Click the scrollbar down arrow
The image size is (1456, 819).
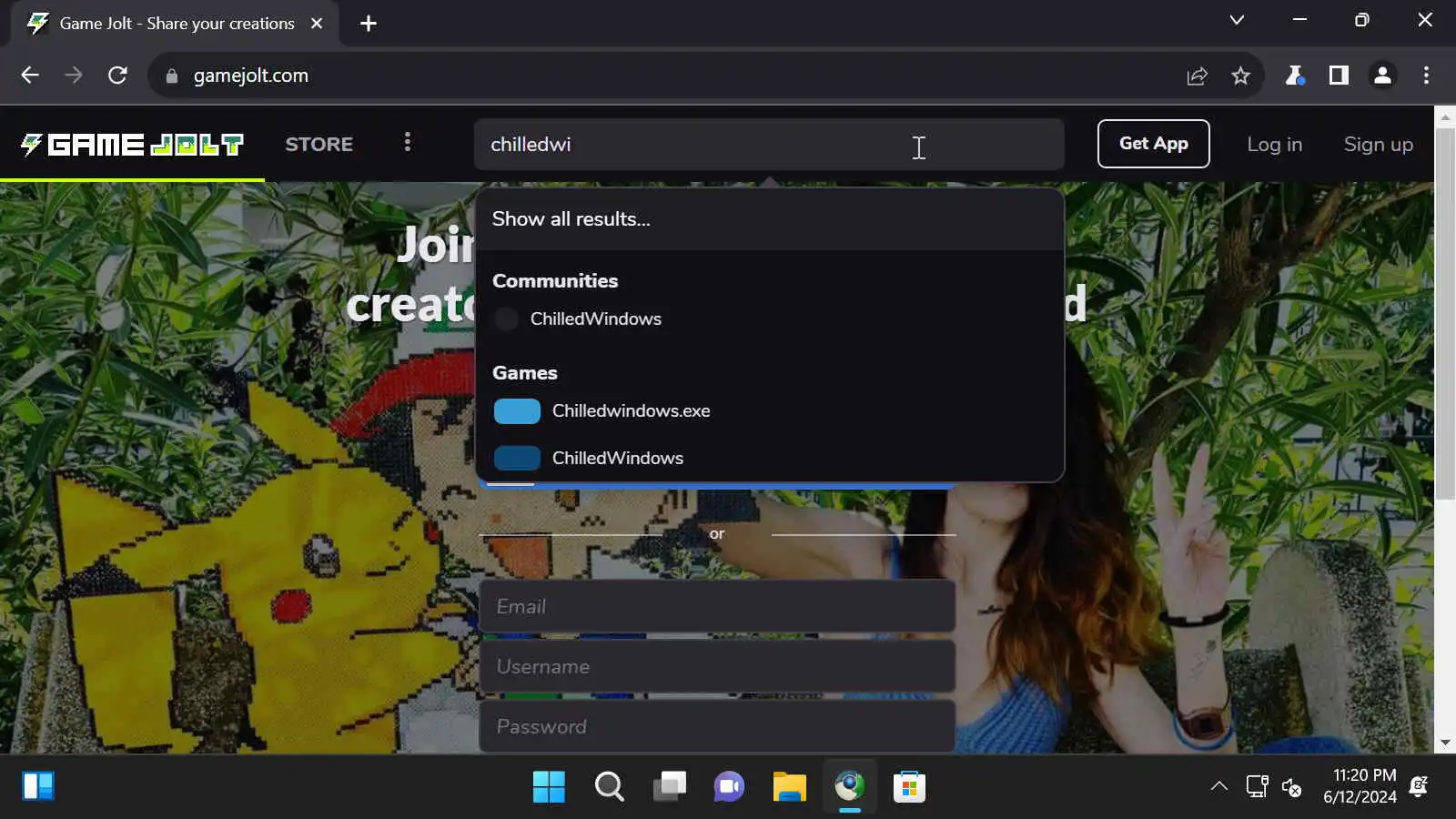click(x=1445, y=743)
